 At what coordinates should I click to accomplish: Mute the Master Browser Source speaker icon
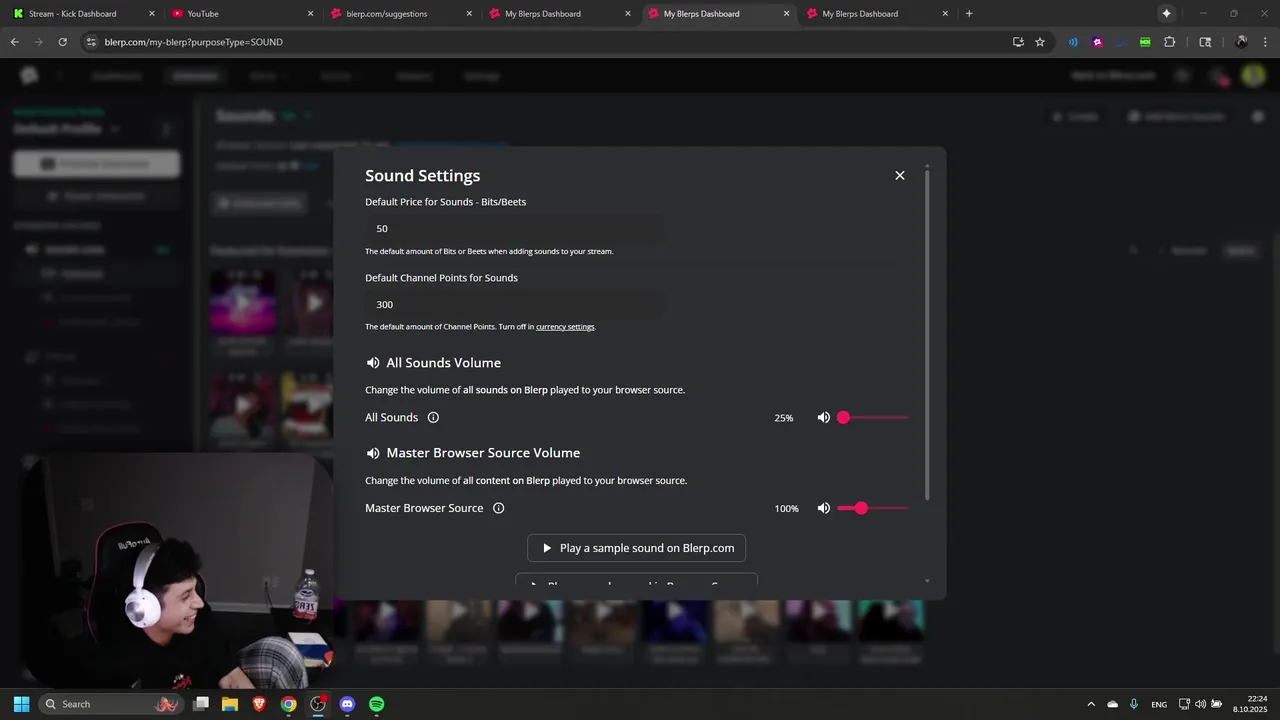824,508
